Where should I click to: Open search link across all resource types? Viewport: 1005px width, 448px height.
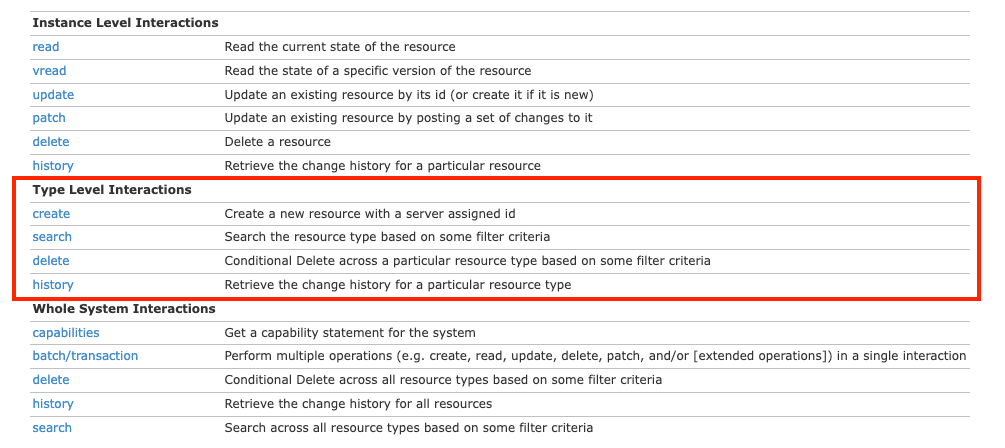[52, 427]
